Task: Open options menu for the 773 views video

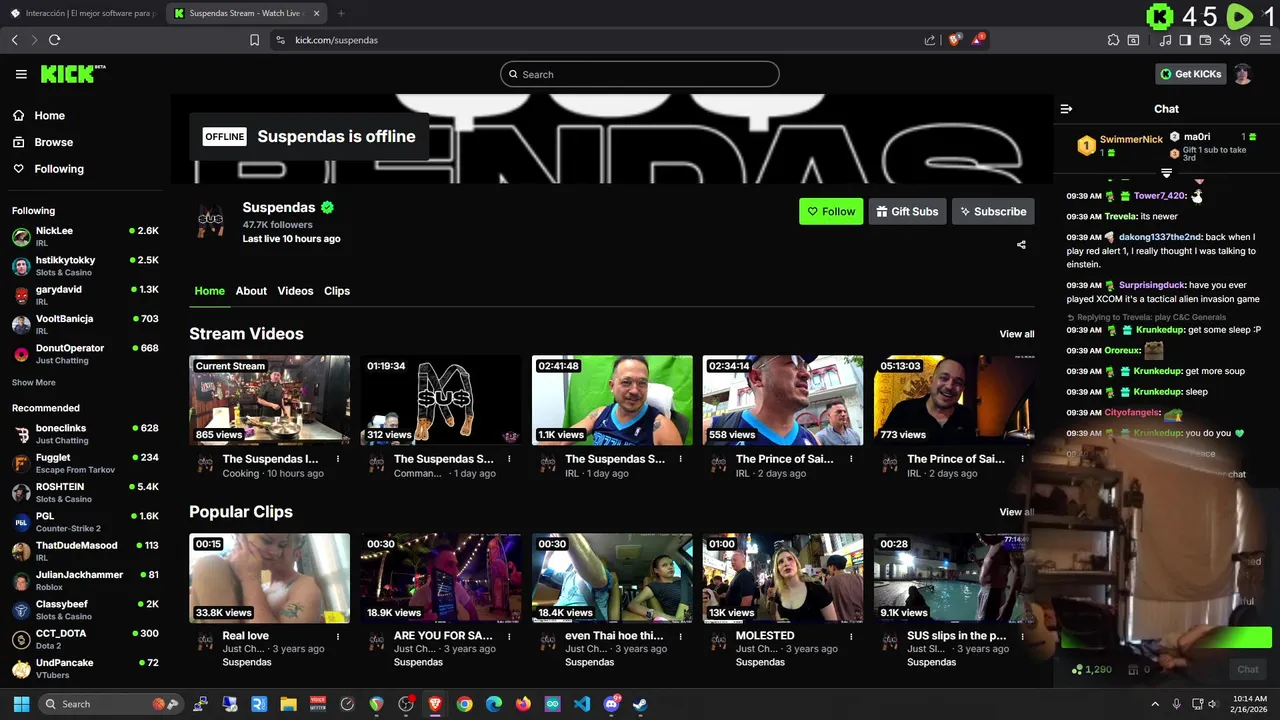Action: coord(1022,459)
